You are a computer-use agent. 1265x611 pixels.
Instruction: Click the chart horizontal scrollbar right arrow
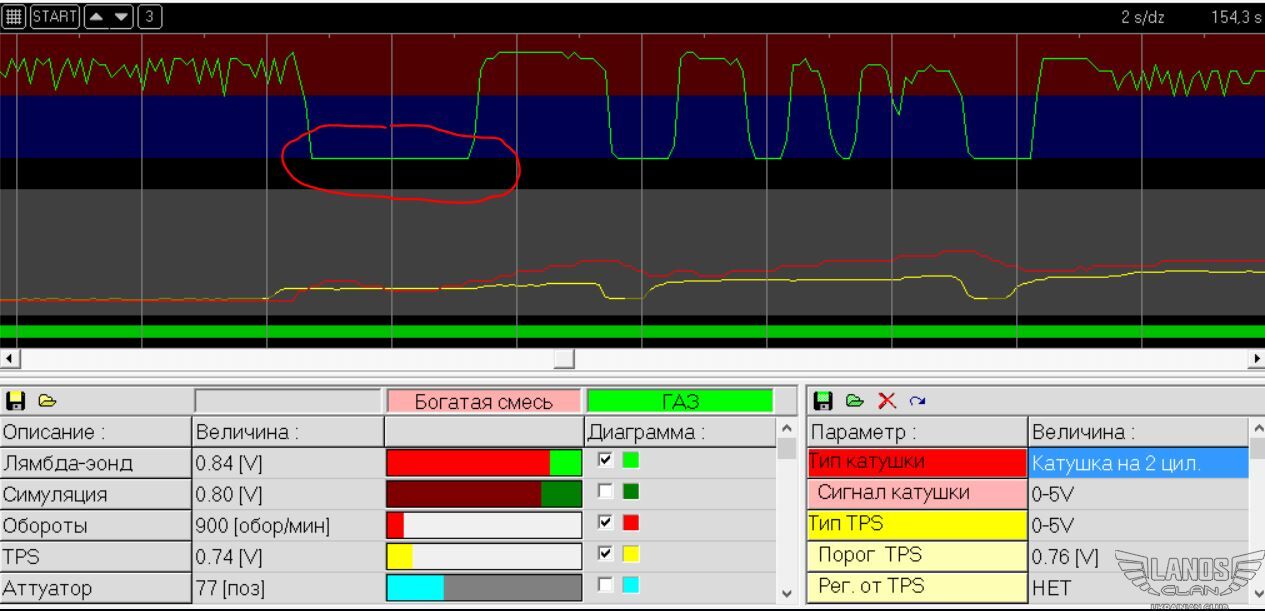1256,358
